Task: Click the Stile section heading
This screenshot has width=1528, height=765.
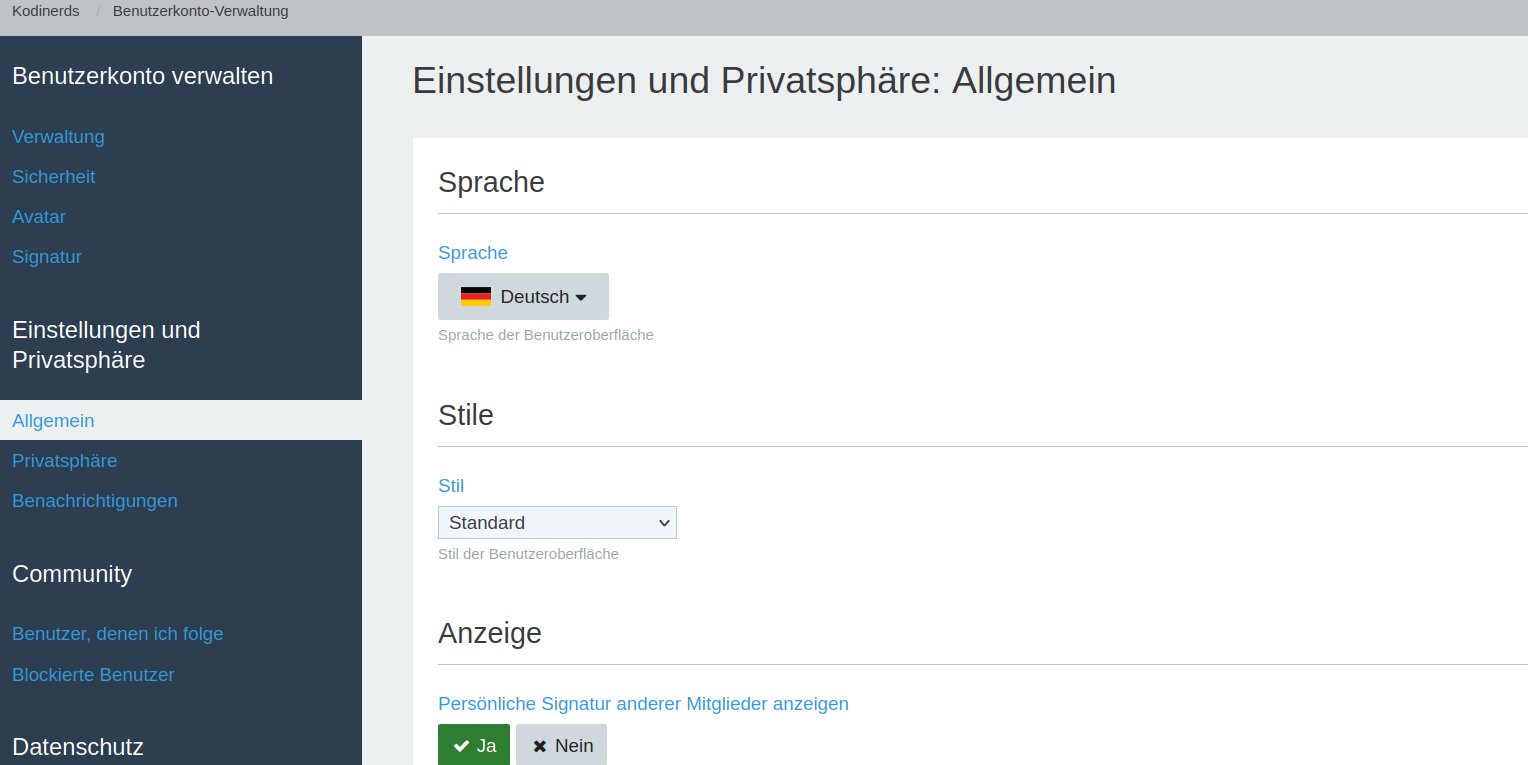Action: [466, 414]
